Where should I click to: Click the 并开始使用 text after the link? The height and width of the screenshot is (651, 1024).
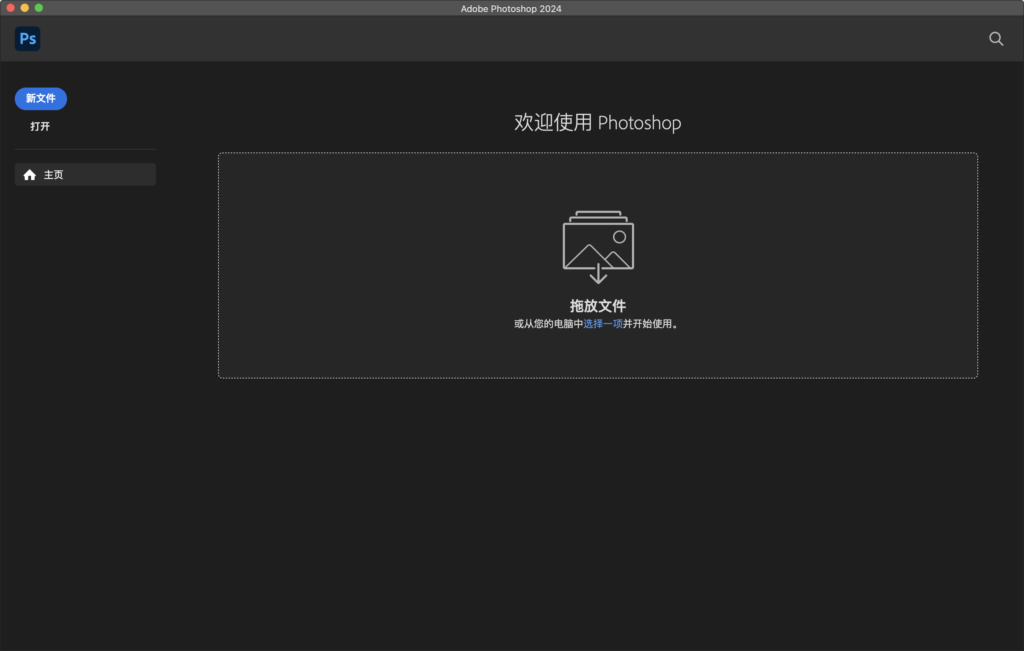(650, 324)
